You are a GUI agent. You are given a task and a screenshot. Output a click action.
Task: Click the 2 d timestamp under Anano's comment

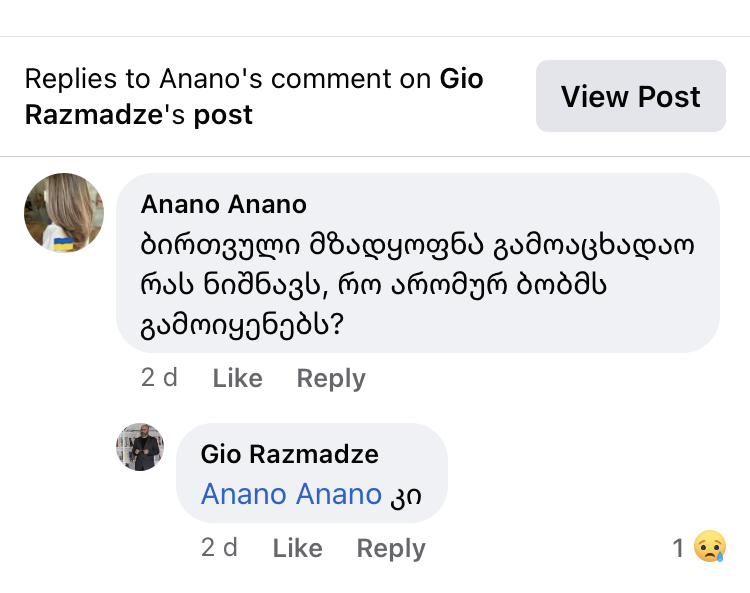pos(159,378)
